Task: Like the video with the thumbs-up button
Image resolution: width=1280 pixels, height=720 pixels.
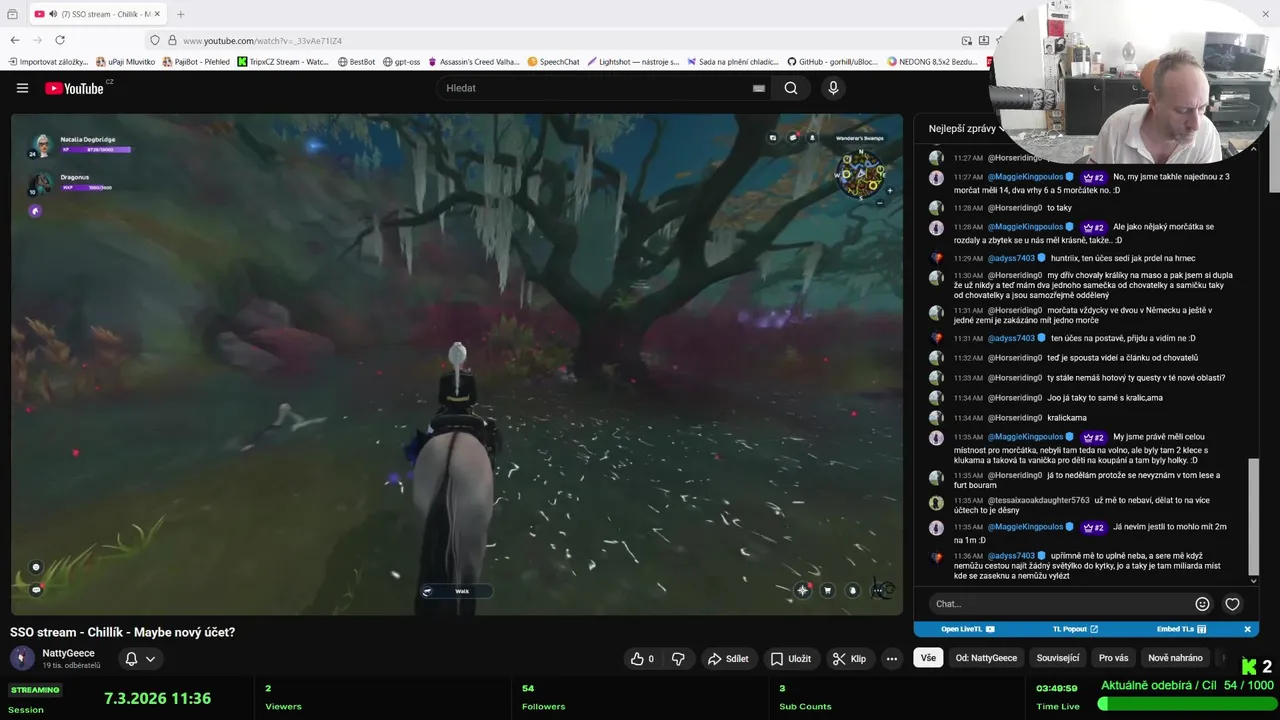Action: [x=641, y=658]
